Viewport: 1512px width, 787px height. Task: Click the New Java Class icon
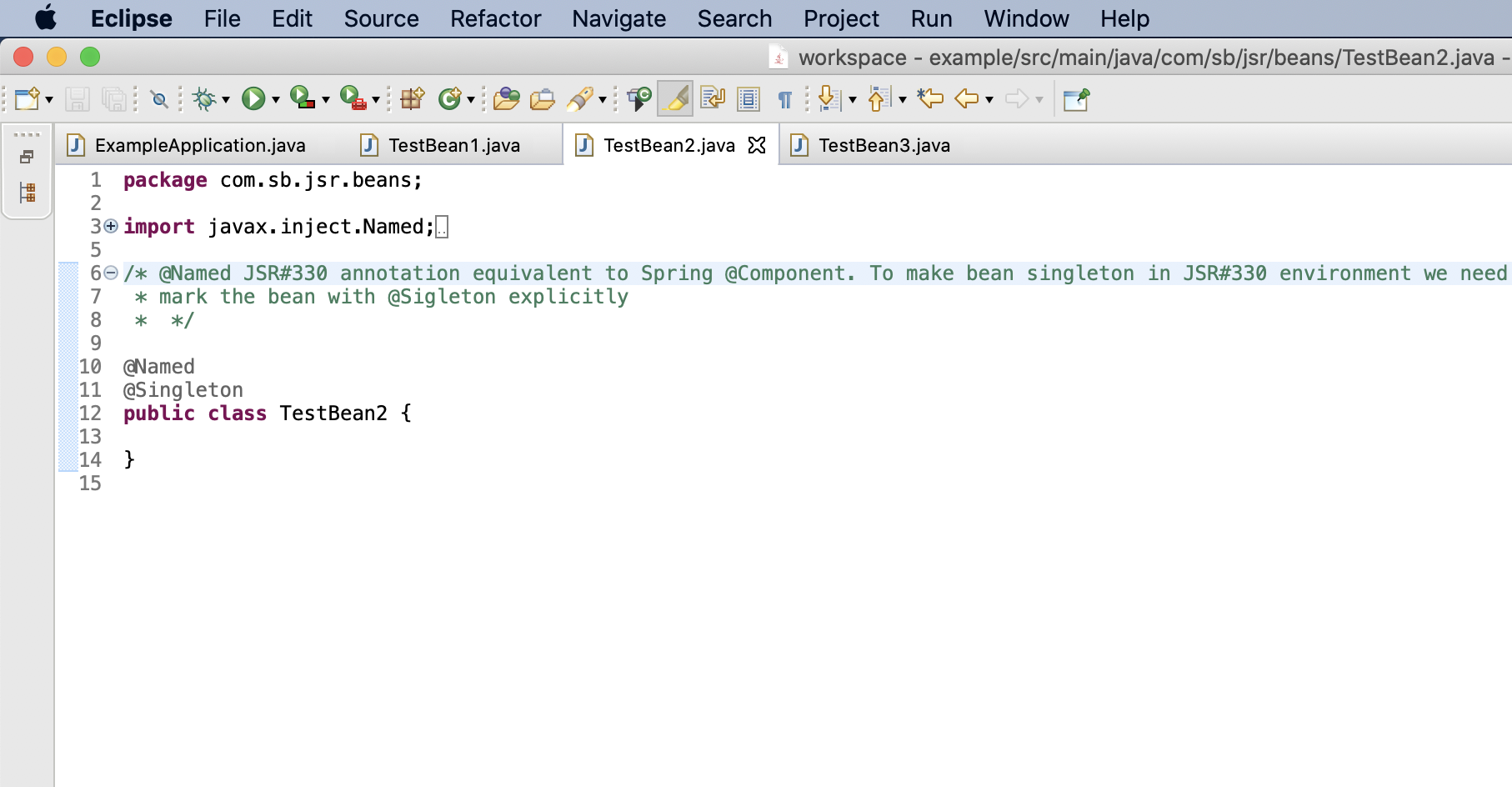pos(450,99)
